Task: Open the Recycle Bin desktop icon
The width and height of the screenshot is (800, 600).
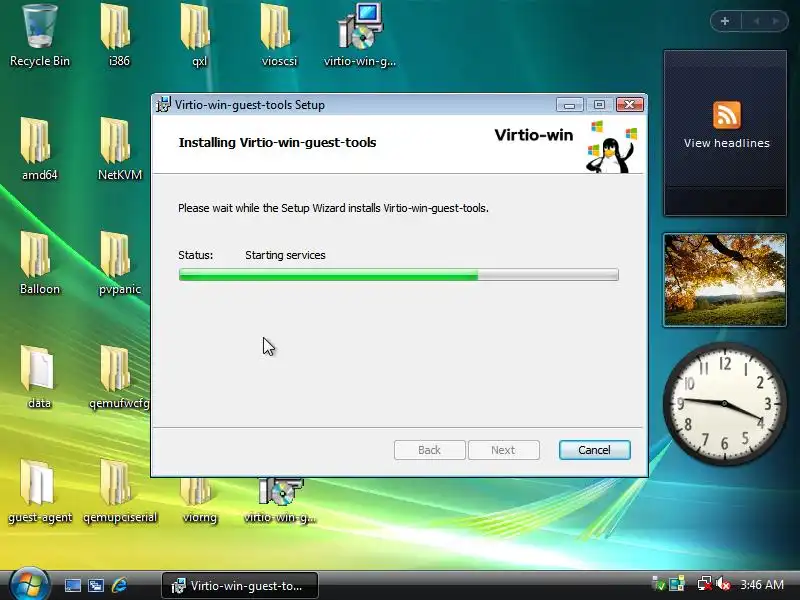Action: click(x=39, y=36)
